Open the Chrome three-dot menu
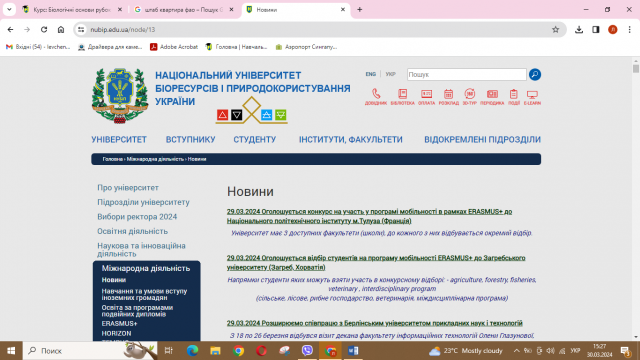Image resolution: width=640 pixels, height=360 pixels. tap(629, 29)
